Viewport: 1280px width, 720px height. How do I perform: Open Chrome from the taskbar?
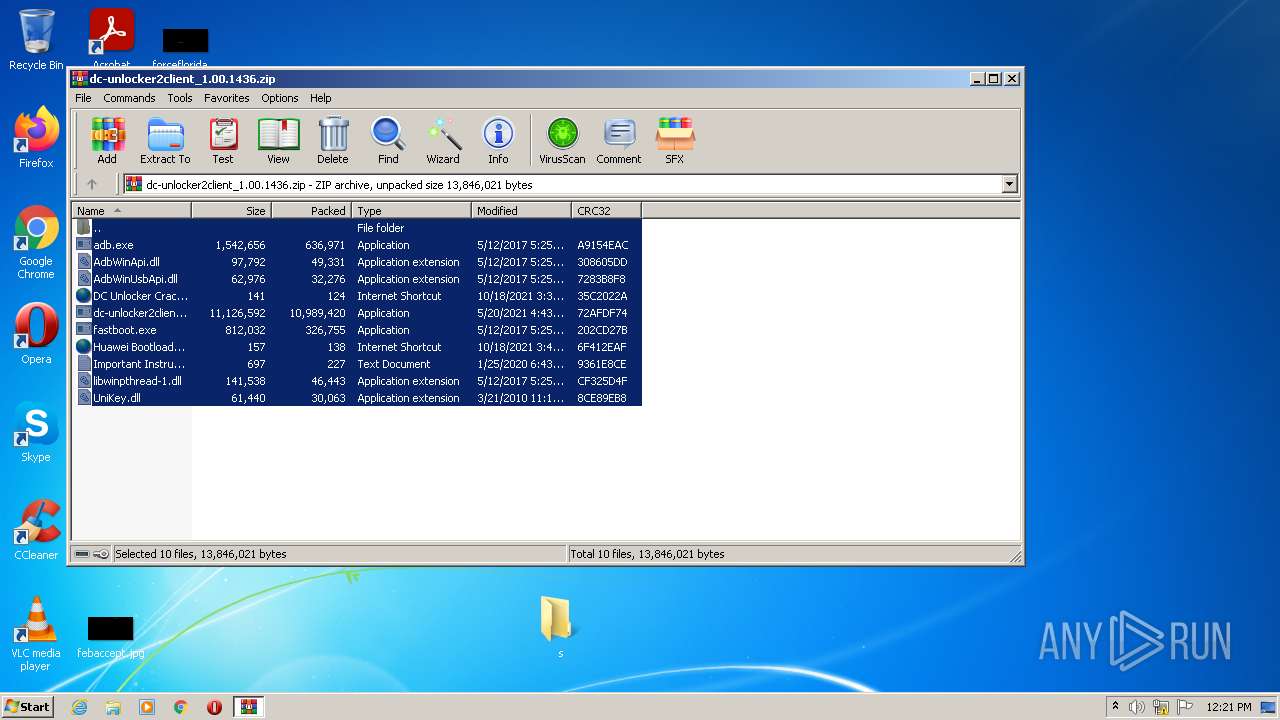[x=181, y=707]
